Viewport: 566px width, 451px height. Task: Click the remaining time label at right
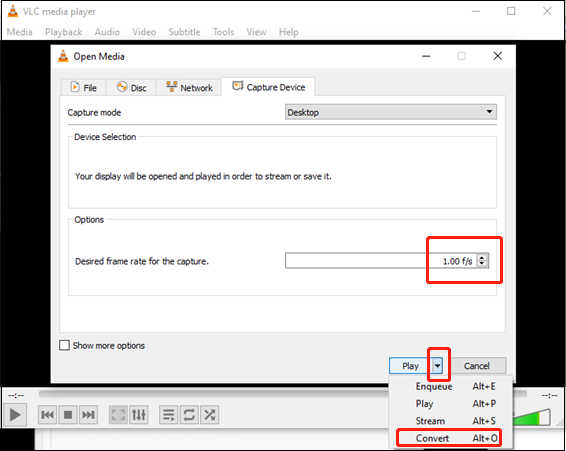(549, 395)
